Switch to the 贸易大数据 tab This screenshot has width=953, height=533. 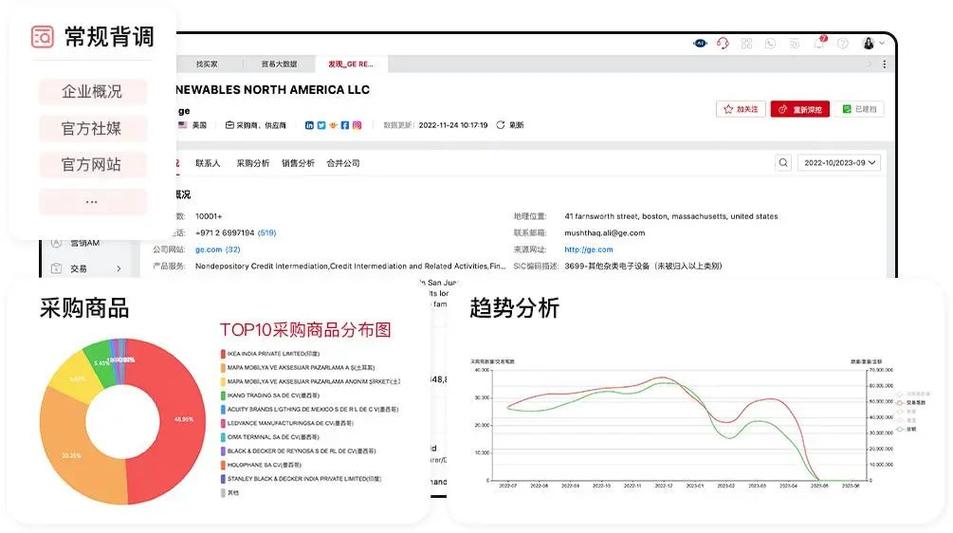(x=279, y=64)
